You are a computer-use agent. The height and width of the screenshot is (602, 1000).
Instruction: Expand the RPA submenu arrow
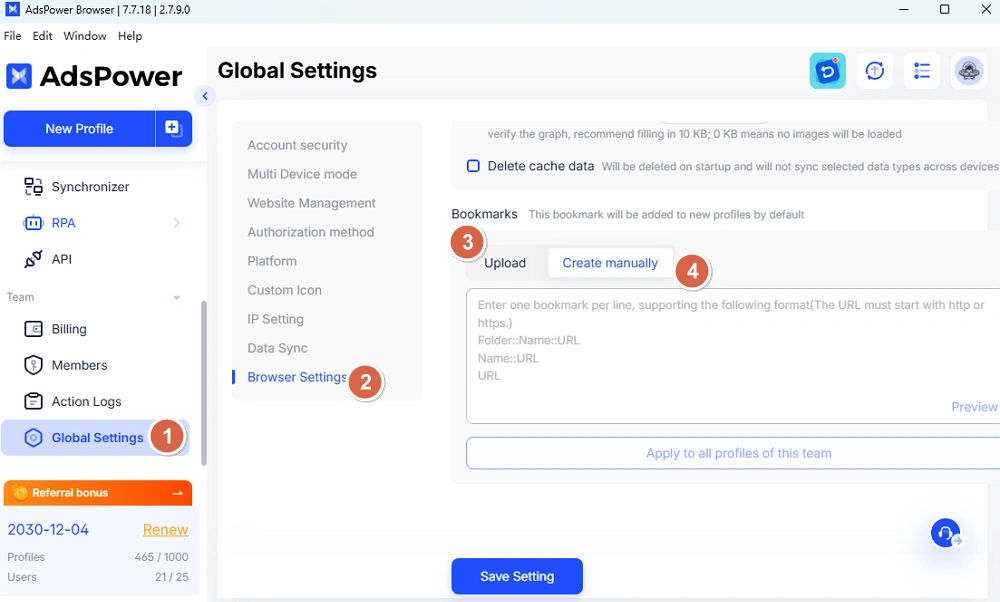177,223
